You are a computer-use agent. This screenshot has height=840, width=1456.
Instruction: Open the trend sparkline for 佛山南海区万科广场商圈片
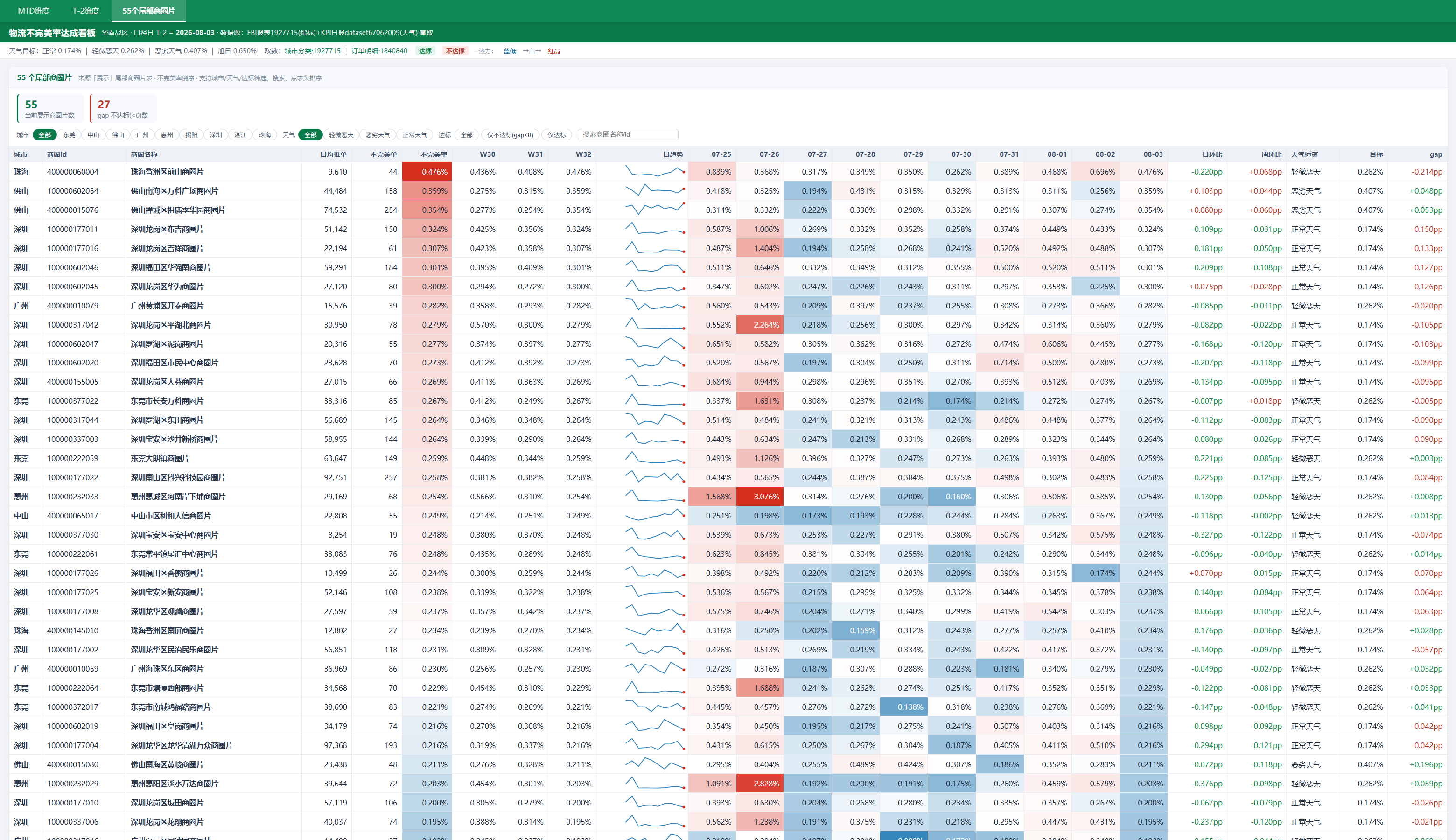[x=655, y=190]
